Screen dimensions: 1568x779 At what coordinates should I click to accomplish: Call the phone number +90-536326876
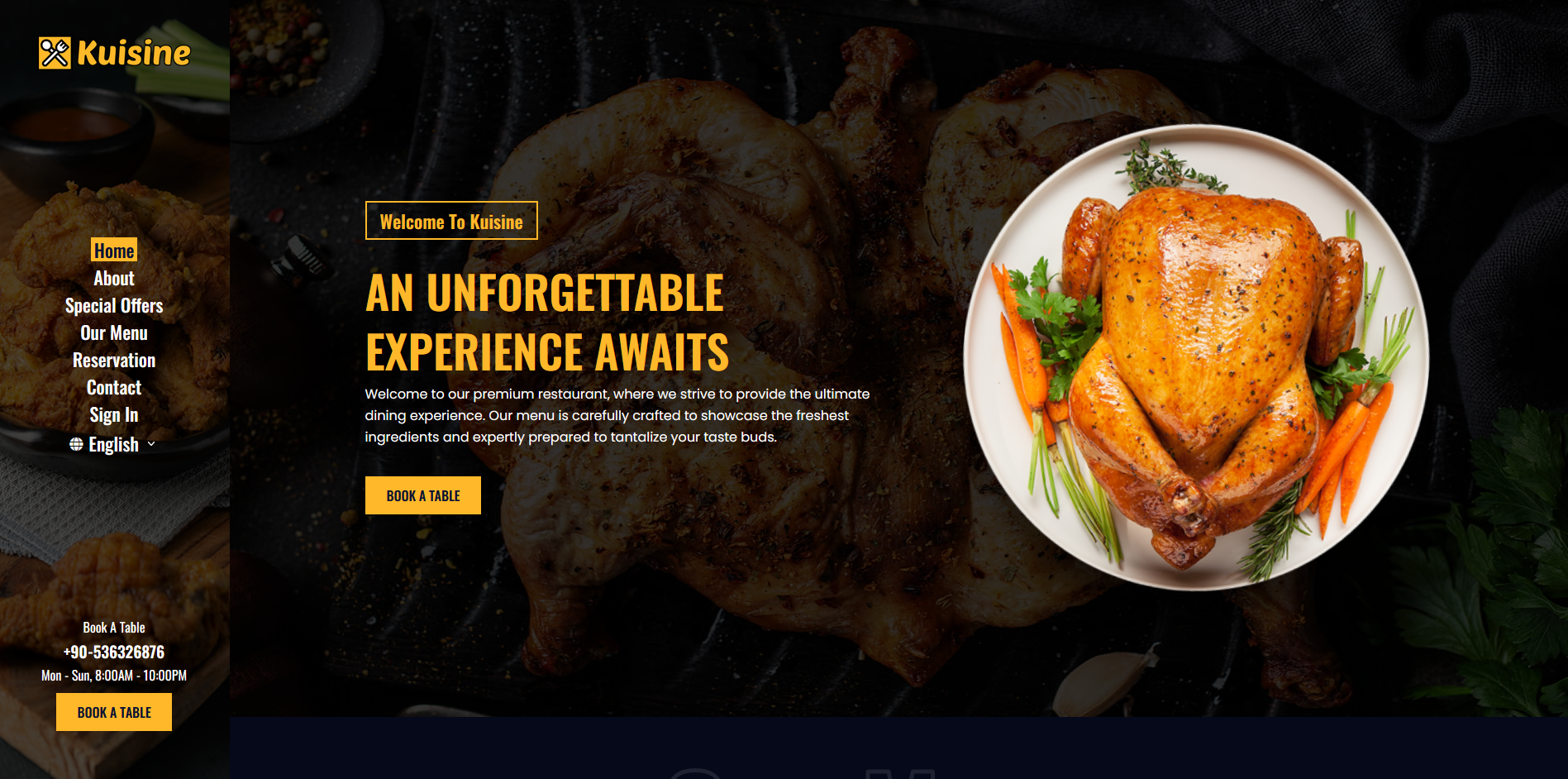tap(114, 652)
